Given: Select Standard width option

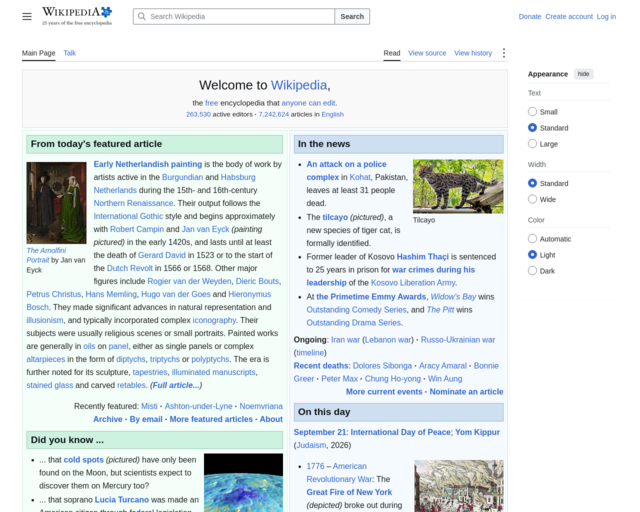Looking at the screenshot, I should click(x=532, y=183).
